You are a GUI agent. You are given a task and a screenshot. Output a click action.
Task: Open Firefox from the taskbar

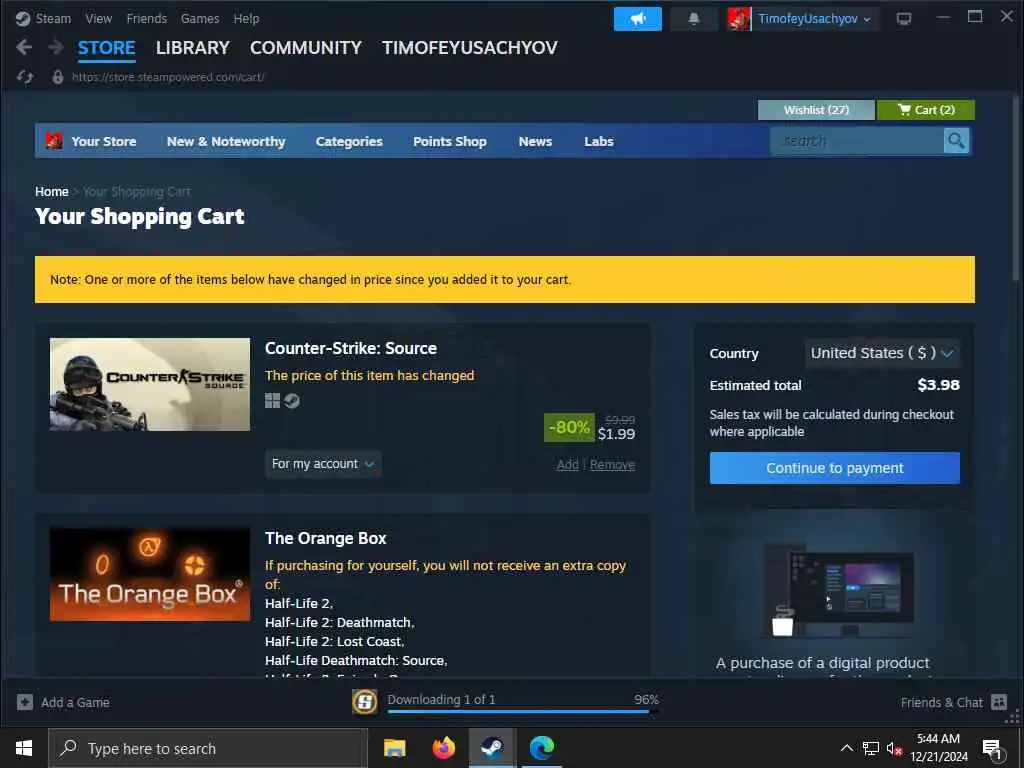click(x=443, y=748)
